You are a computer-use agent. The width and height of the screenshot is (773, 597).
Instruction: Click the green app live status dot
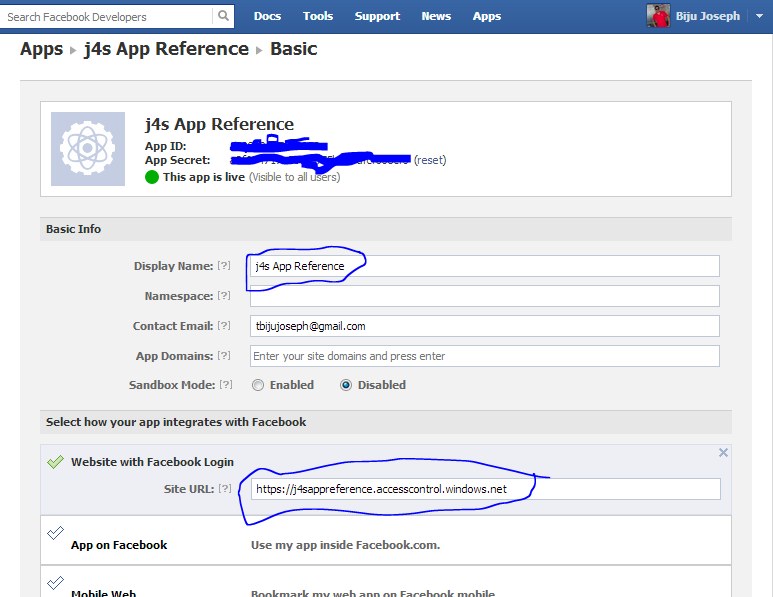click(x=152, y=176)
